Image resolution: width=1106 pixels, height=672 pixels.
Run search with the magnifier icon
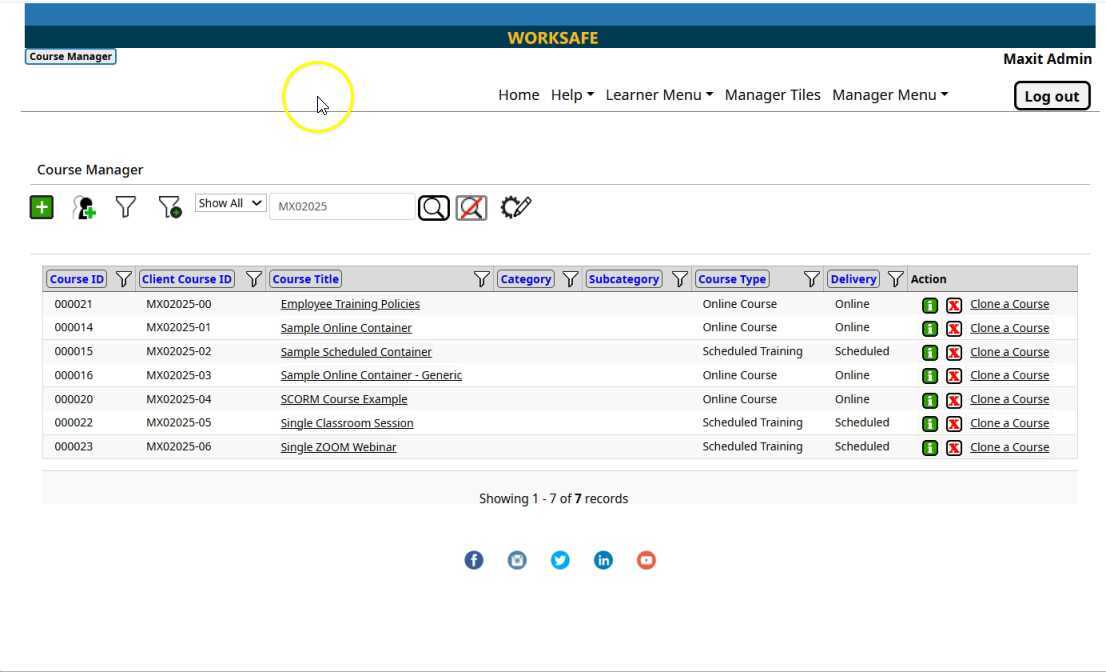pyautogui.click(x=433, y=207)
